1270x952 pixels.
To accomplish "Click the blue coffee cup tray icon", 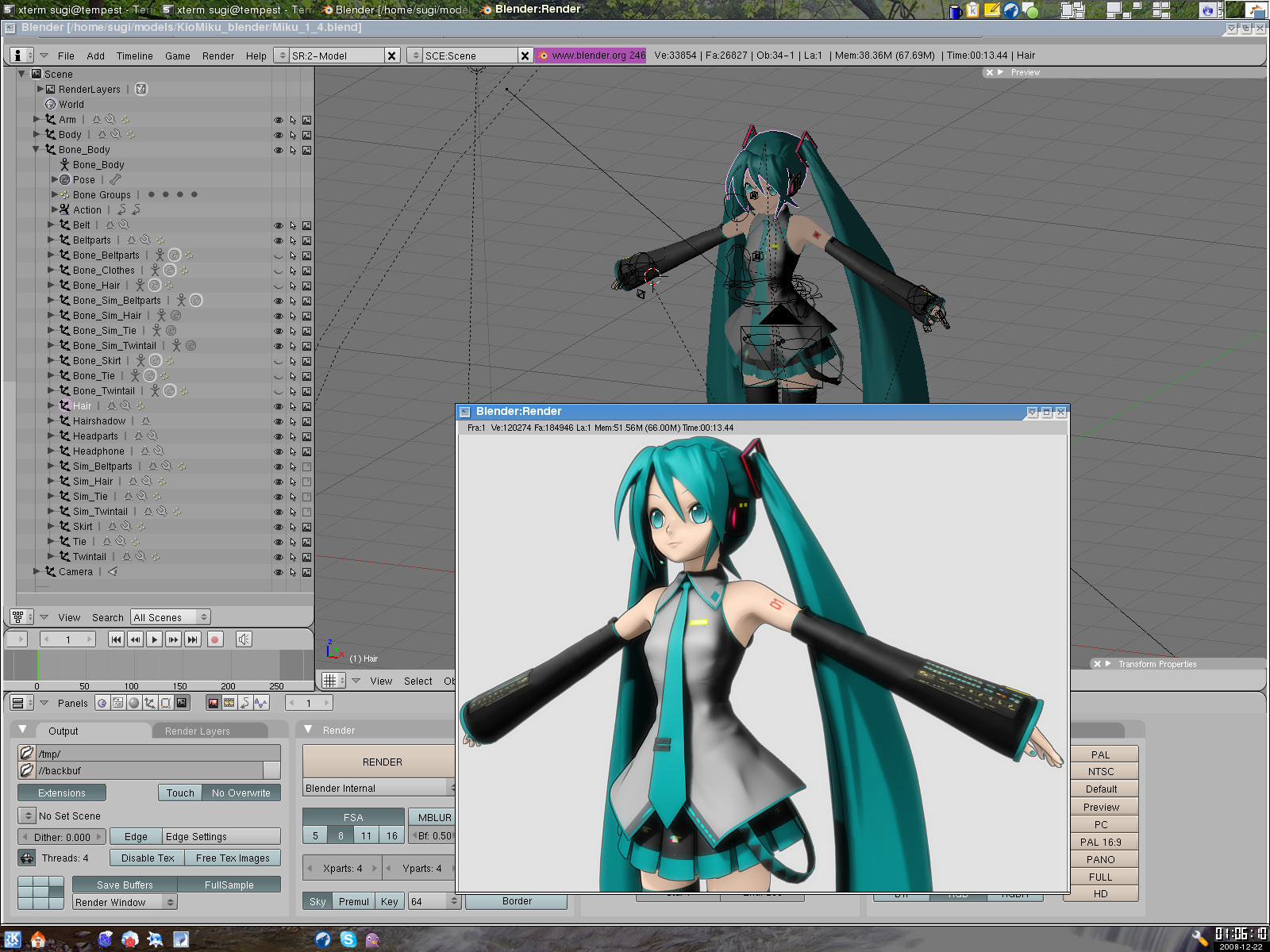I will click(x=956, y=10).
